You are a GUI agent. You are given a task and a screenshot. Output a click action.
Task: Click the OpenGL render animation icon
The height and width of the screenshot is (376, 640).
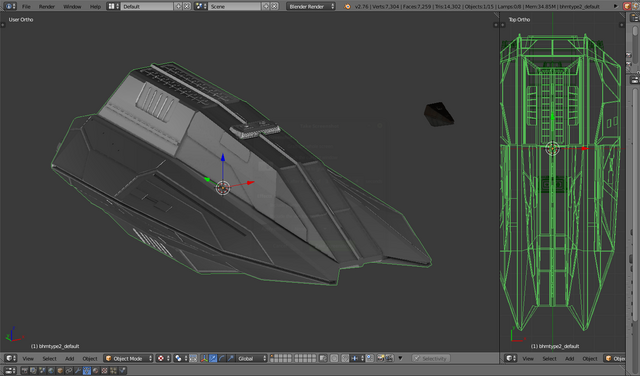(390, 358)
